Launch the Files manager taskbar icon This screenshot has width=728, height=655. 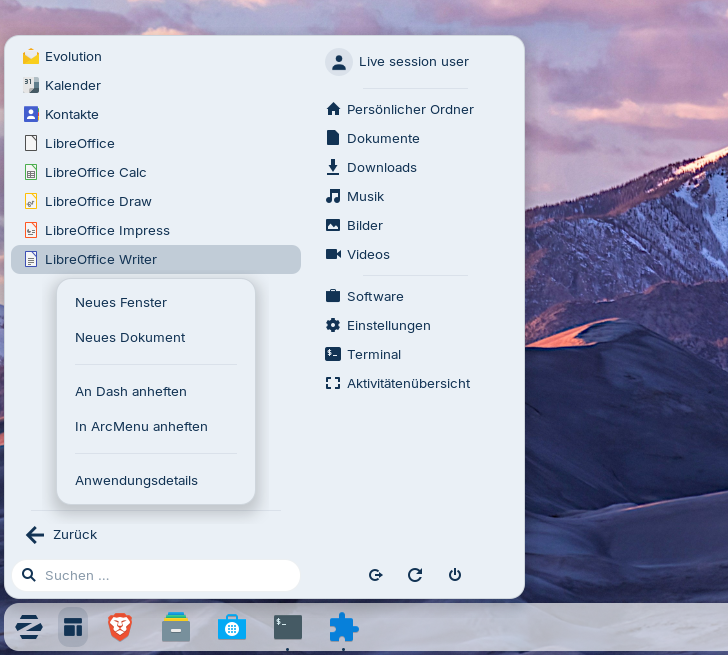click(x=176, y=627)
